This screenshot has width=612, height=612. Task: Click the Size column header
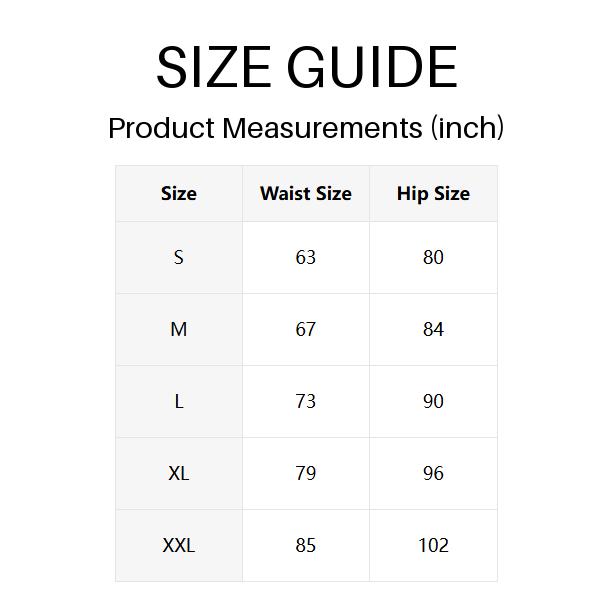point(179,194)
